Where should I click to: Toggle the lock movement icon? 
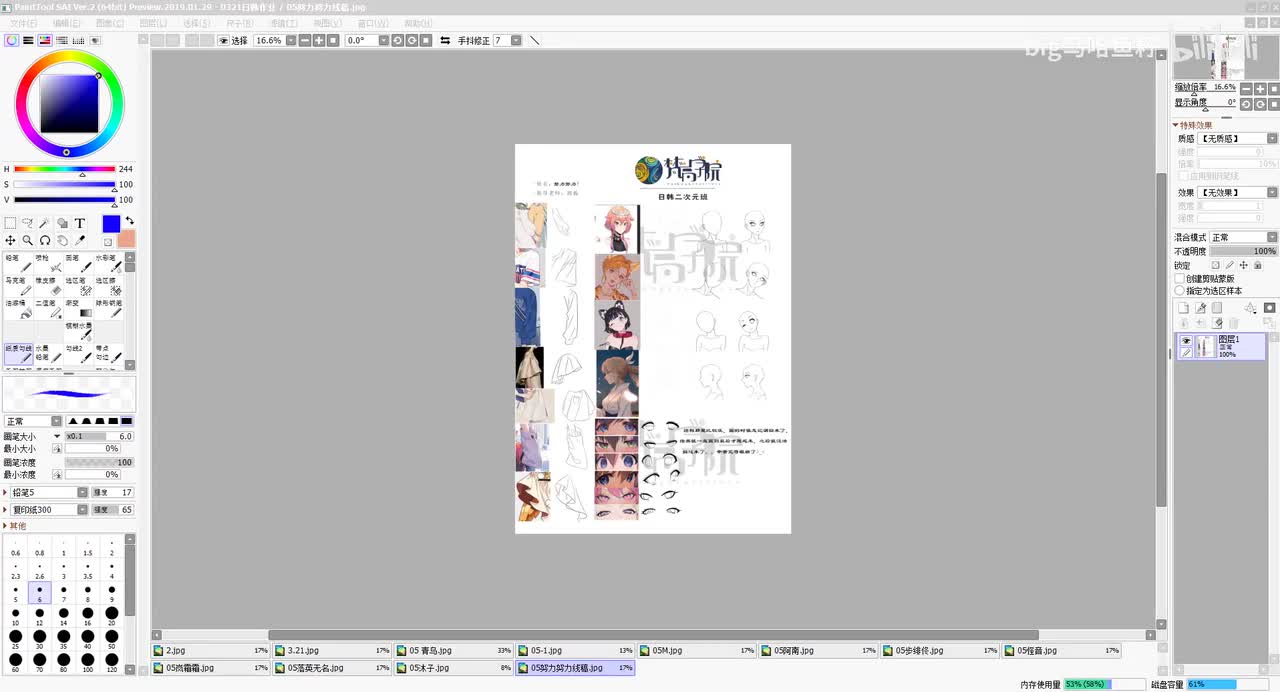[x=1243, y=265]
